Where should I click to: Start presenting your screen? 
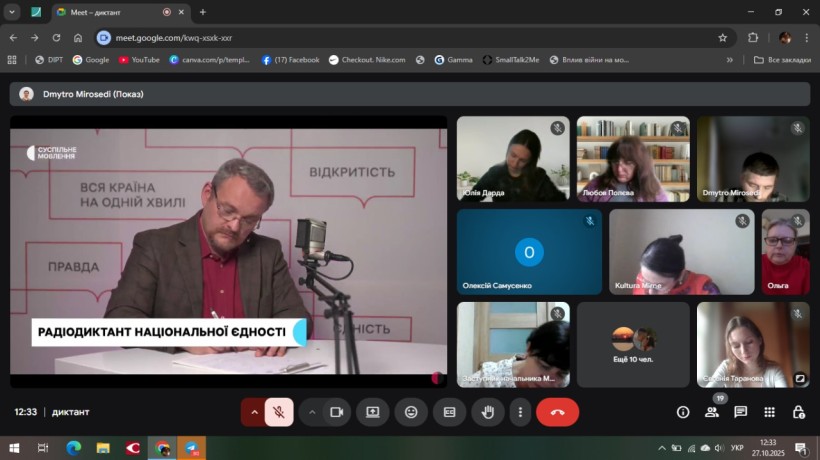(373, 412)
